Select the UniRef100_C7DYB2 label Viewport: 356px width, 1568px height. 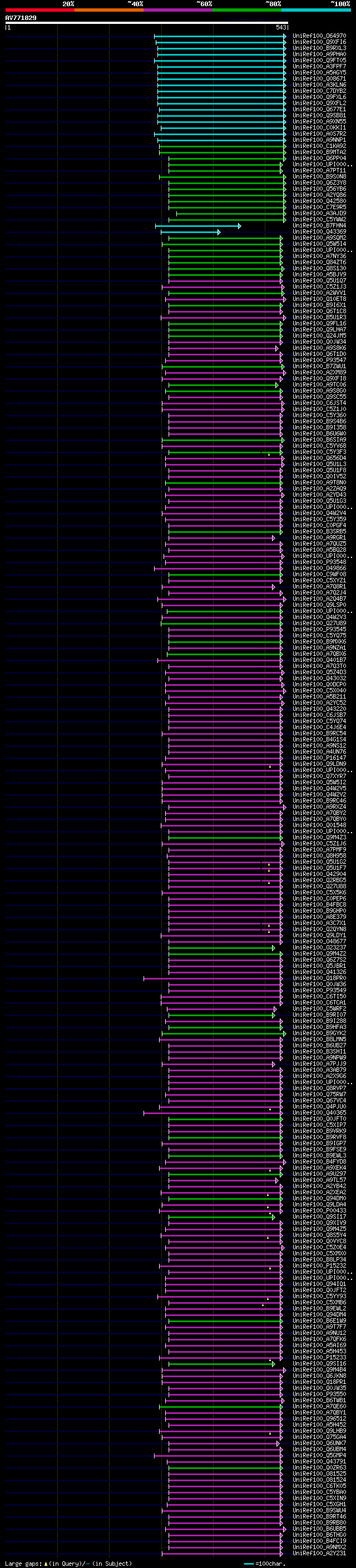tap(319, 91)
